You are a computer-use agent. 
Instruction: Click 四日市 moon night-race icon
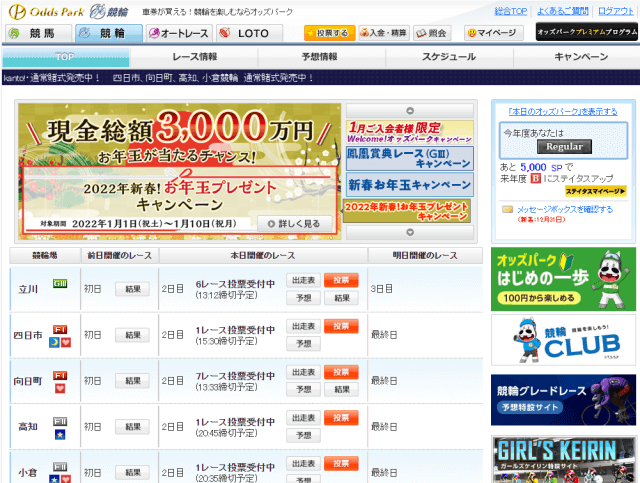pyautogui.click(x=55, y=342)
